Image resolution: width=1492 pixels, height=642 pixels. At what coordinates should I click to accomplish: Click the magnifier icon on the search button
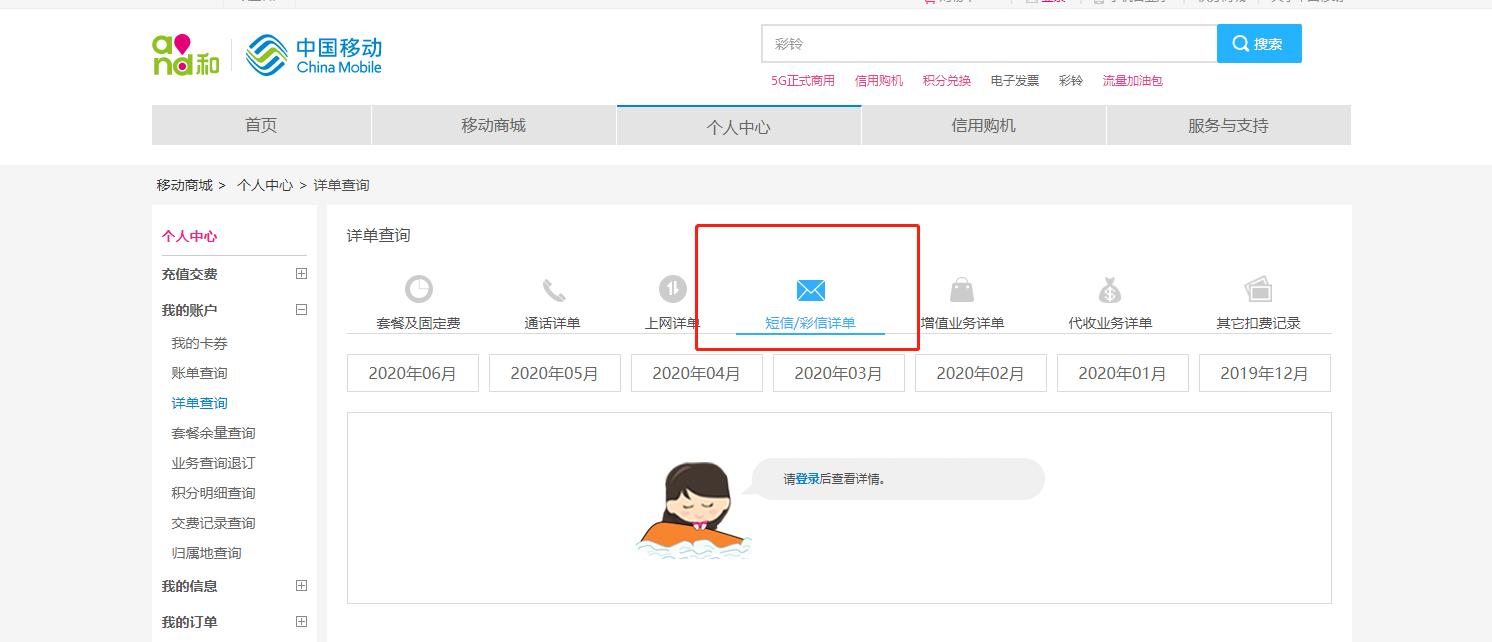coord(1240,44)
